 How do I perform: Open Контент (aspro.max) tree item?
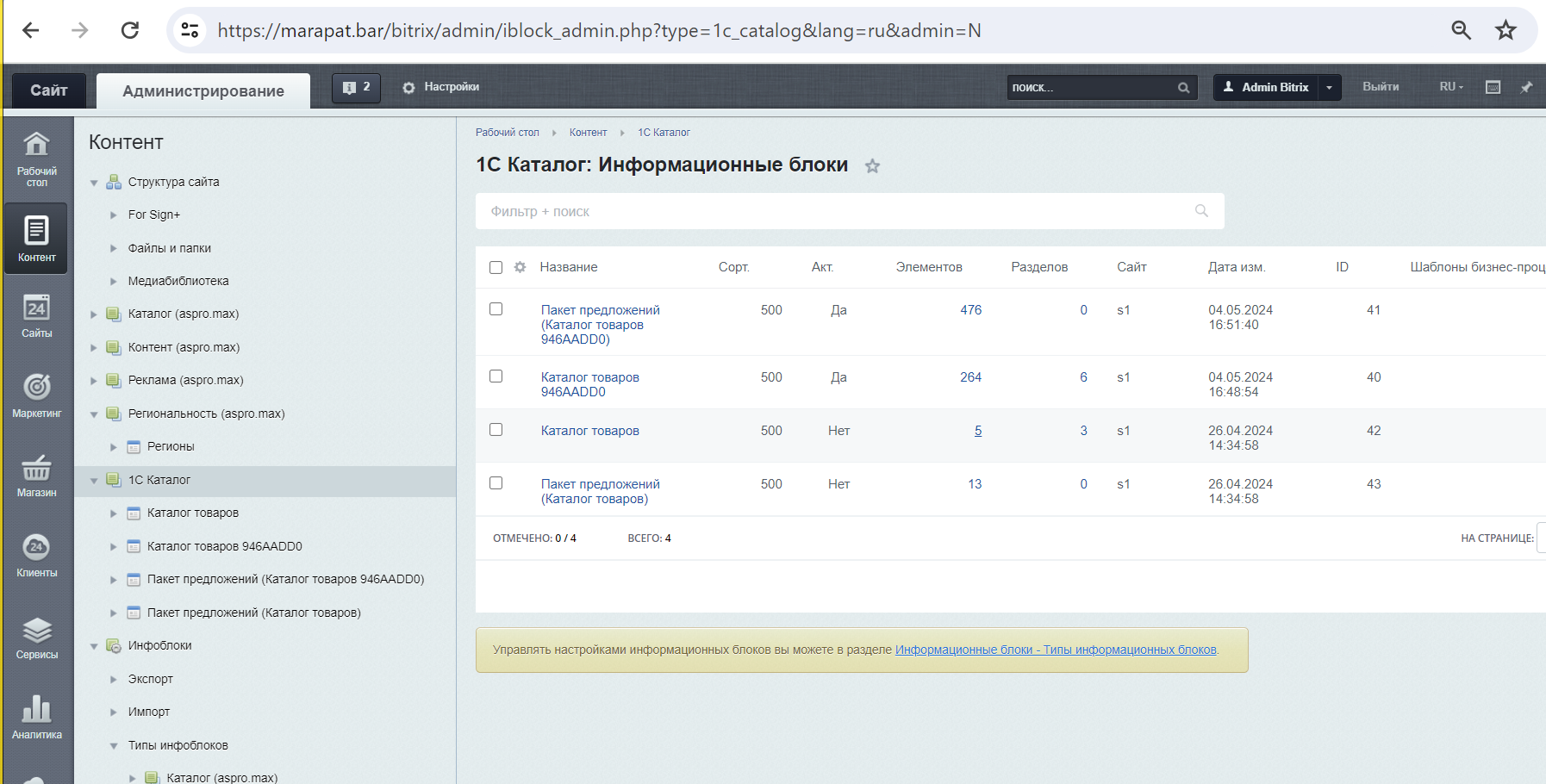tap(184, 347)
